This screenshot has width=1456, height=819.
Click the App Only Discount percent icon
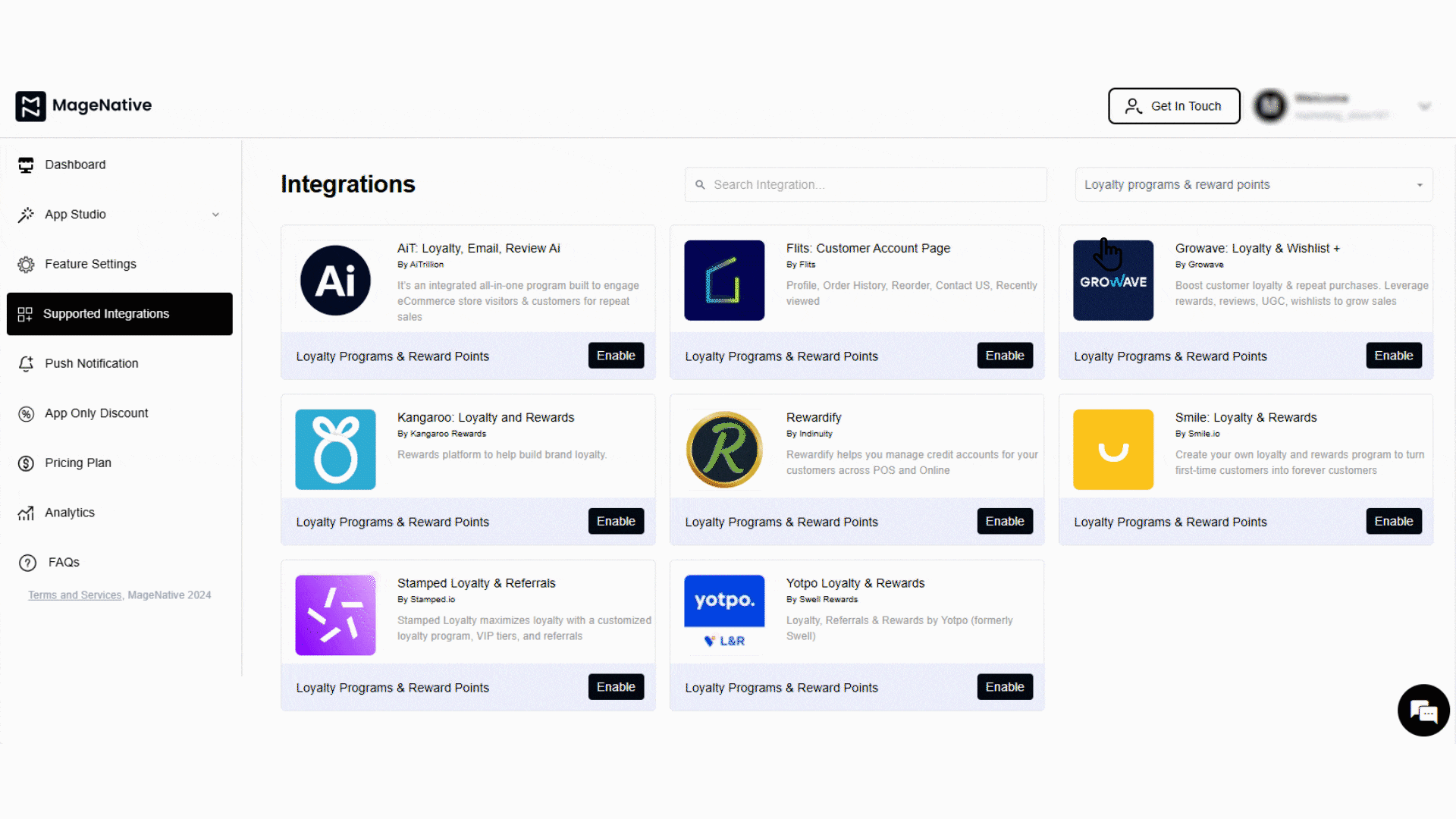(26, 413)
